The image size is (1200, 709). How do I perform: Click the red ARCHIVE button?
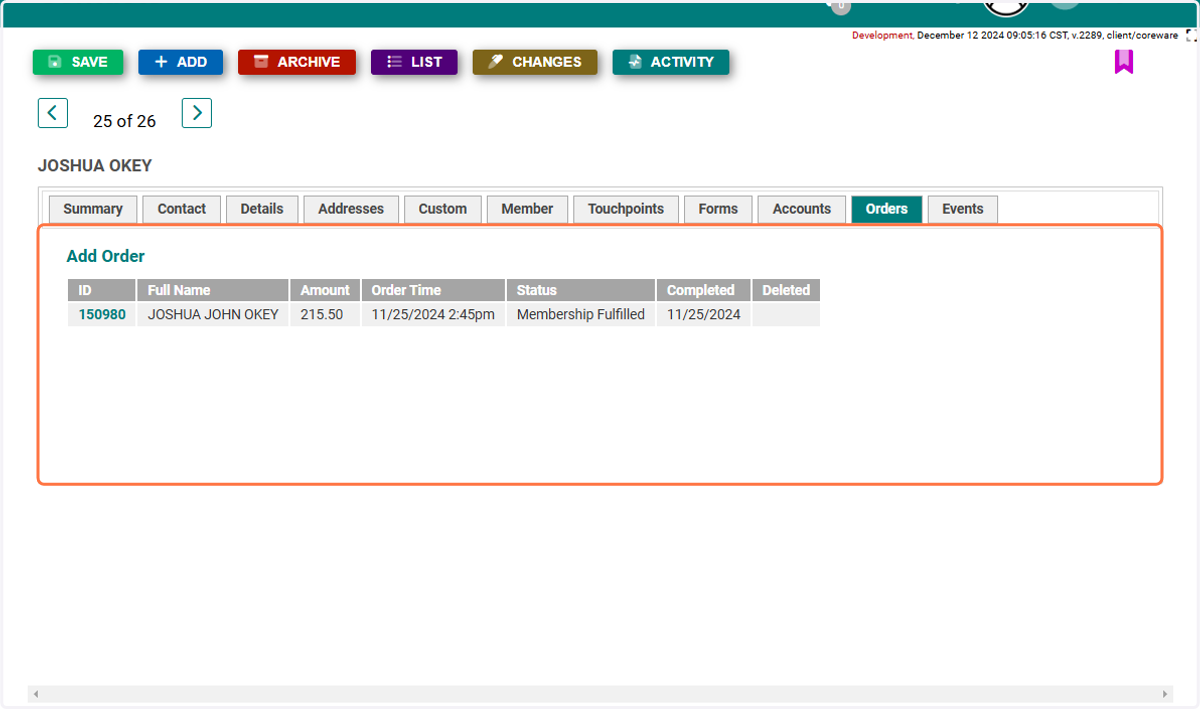tap(297, 62)
